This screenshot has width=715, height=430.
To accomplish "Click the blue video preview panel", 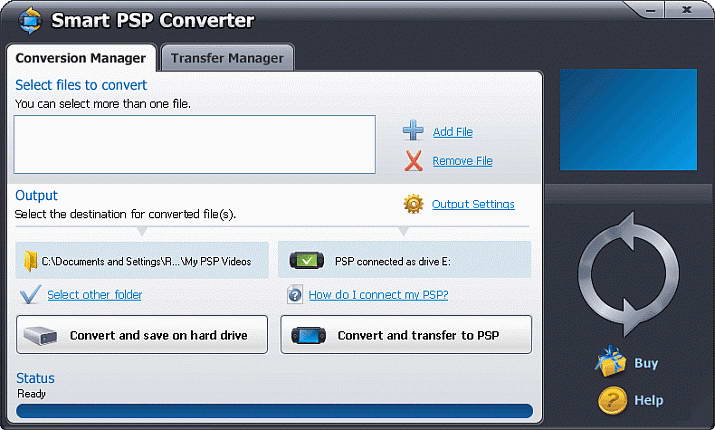I will [628, 119].
